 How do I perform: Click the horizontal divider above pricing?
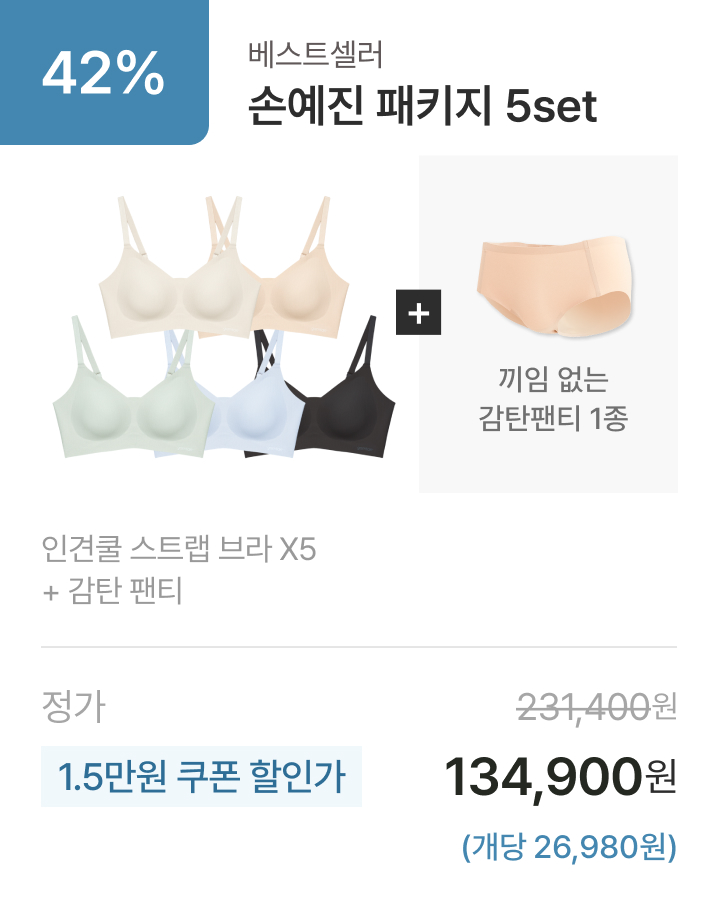[x=359, y=647]
